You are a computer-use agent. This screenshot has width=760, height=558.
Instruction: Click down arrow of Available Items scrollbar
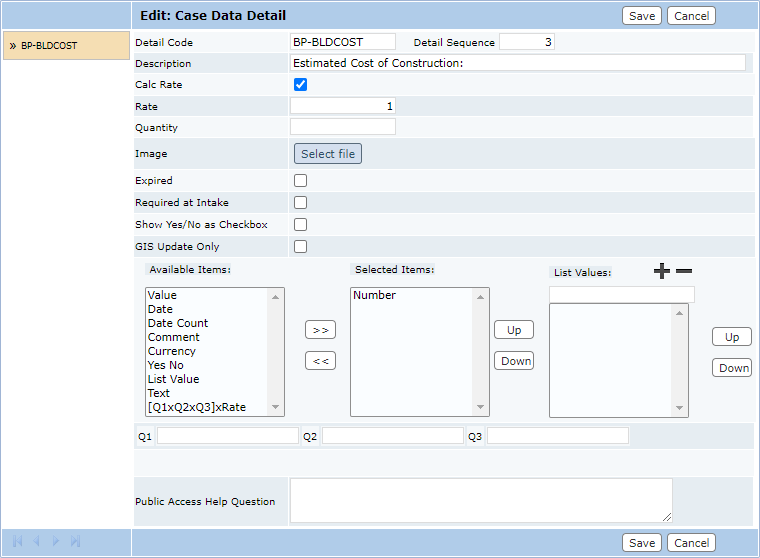[276, 407]
